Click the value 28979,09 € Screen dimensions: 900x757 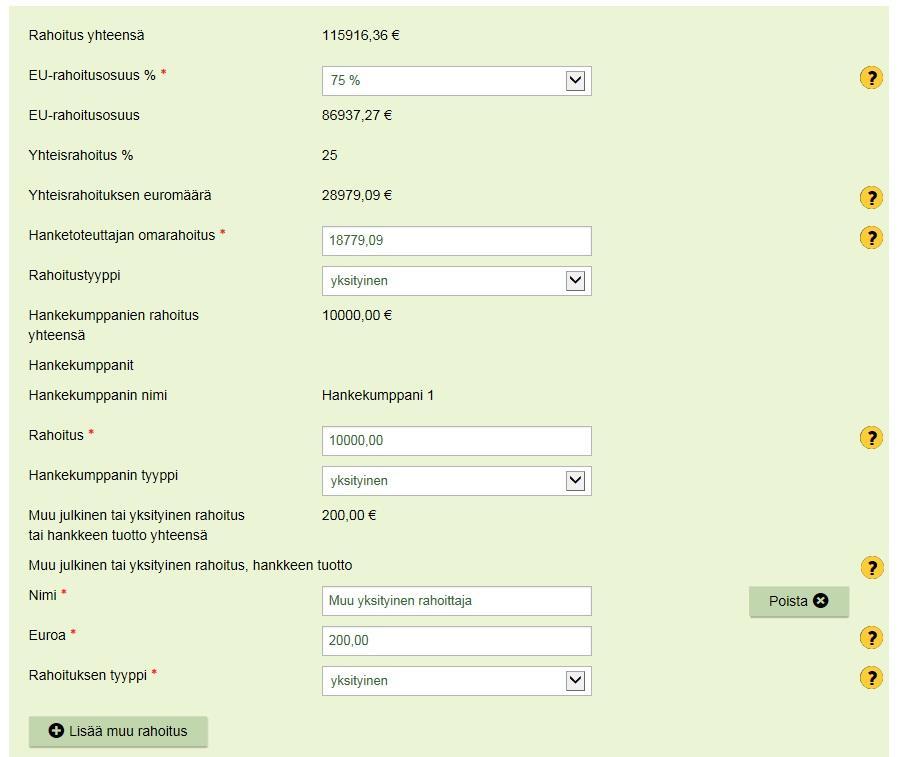(x=356, y=196)
